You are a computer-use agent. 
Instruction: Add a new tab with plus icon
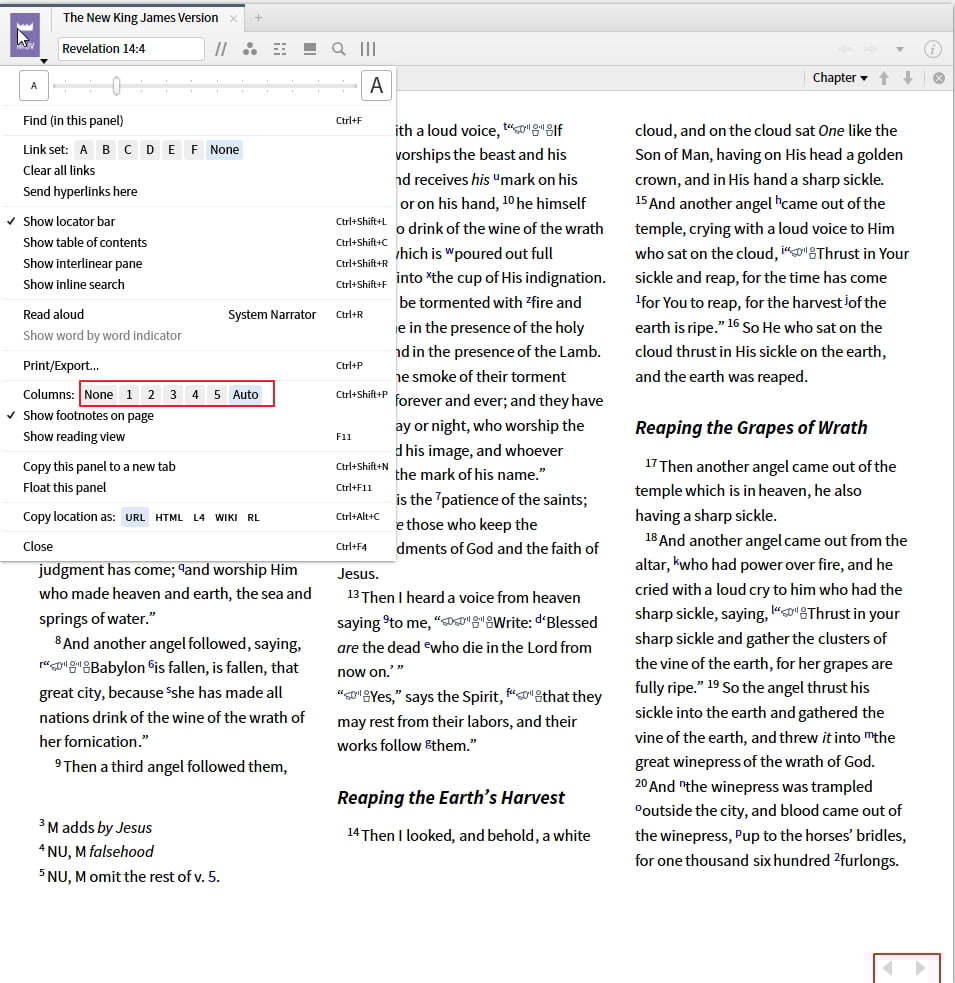(258, 18)
